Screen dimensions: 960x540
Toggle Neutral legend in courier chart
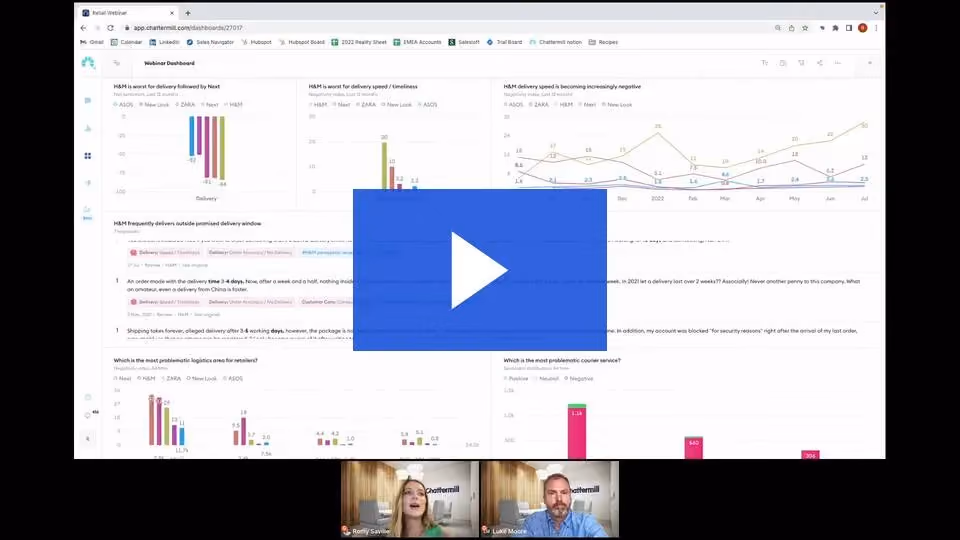(546, 378)
